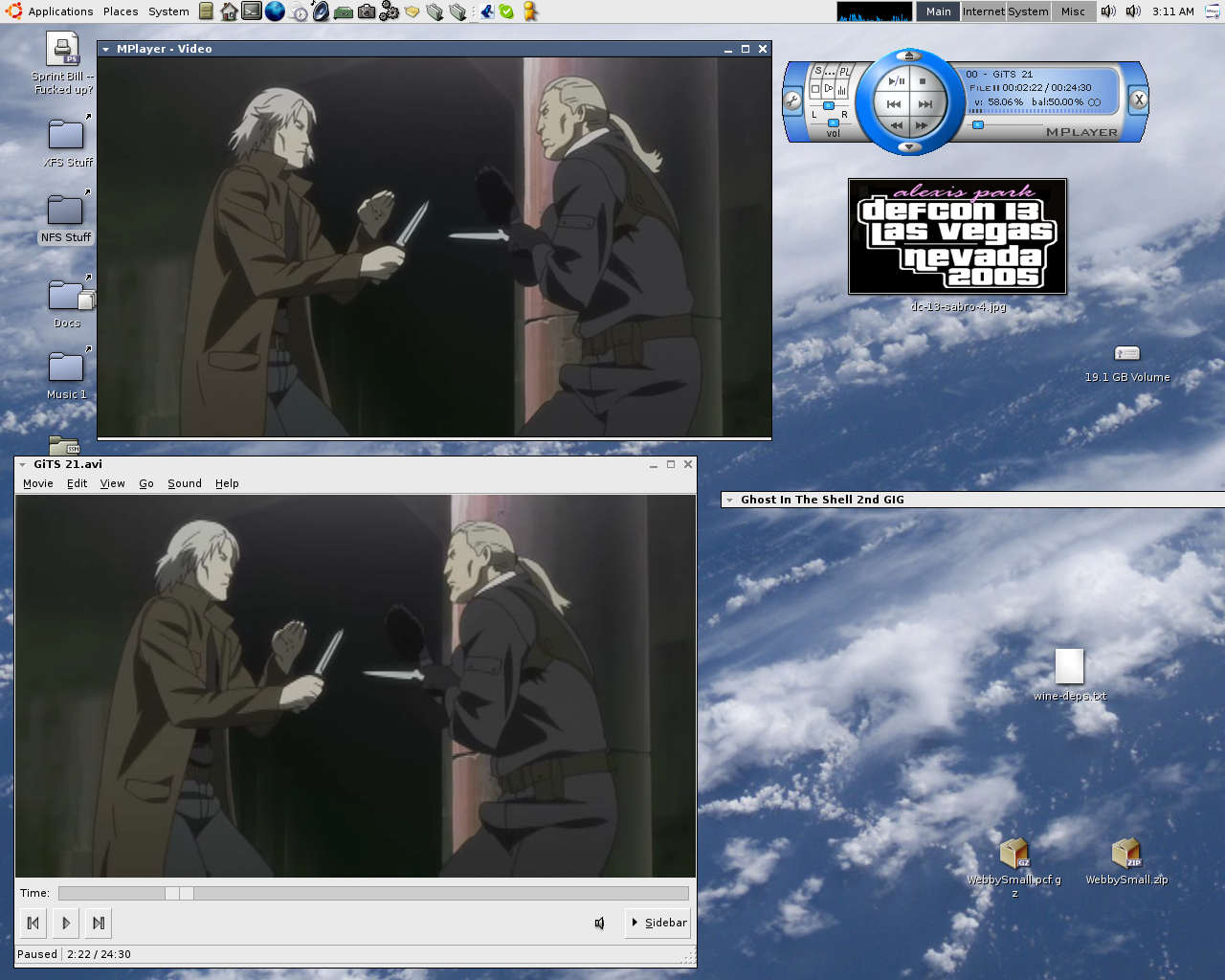Switch to the Main workspace

point(938,11)
